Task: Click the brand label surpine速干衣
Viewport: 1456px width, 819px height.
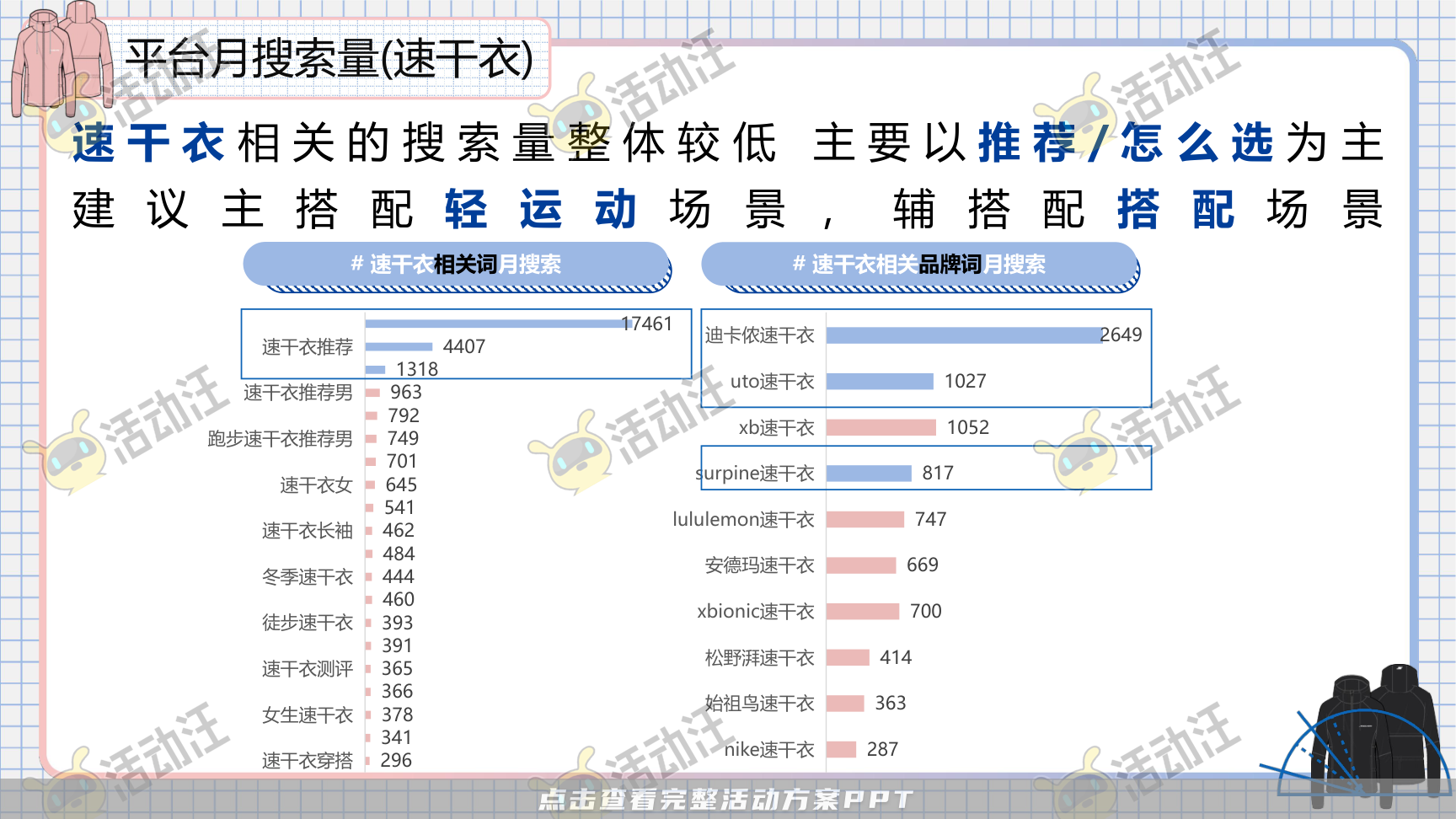Action: point(755,474)
